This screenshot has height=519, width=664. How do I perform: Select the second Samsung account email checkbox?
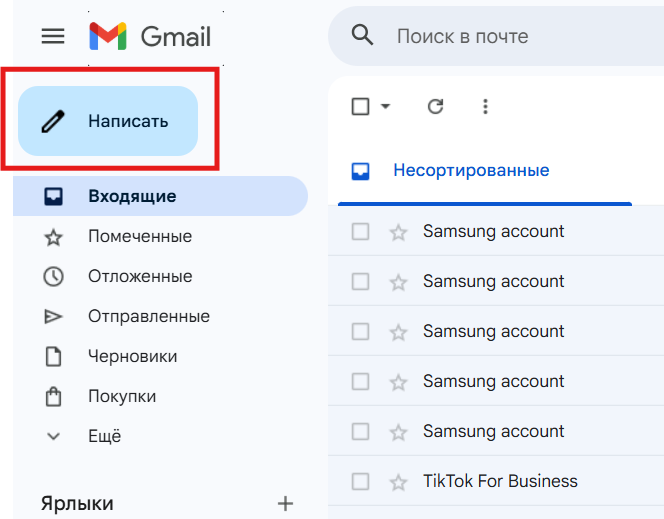pyautogui.click(x=360, y=282)
